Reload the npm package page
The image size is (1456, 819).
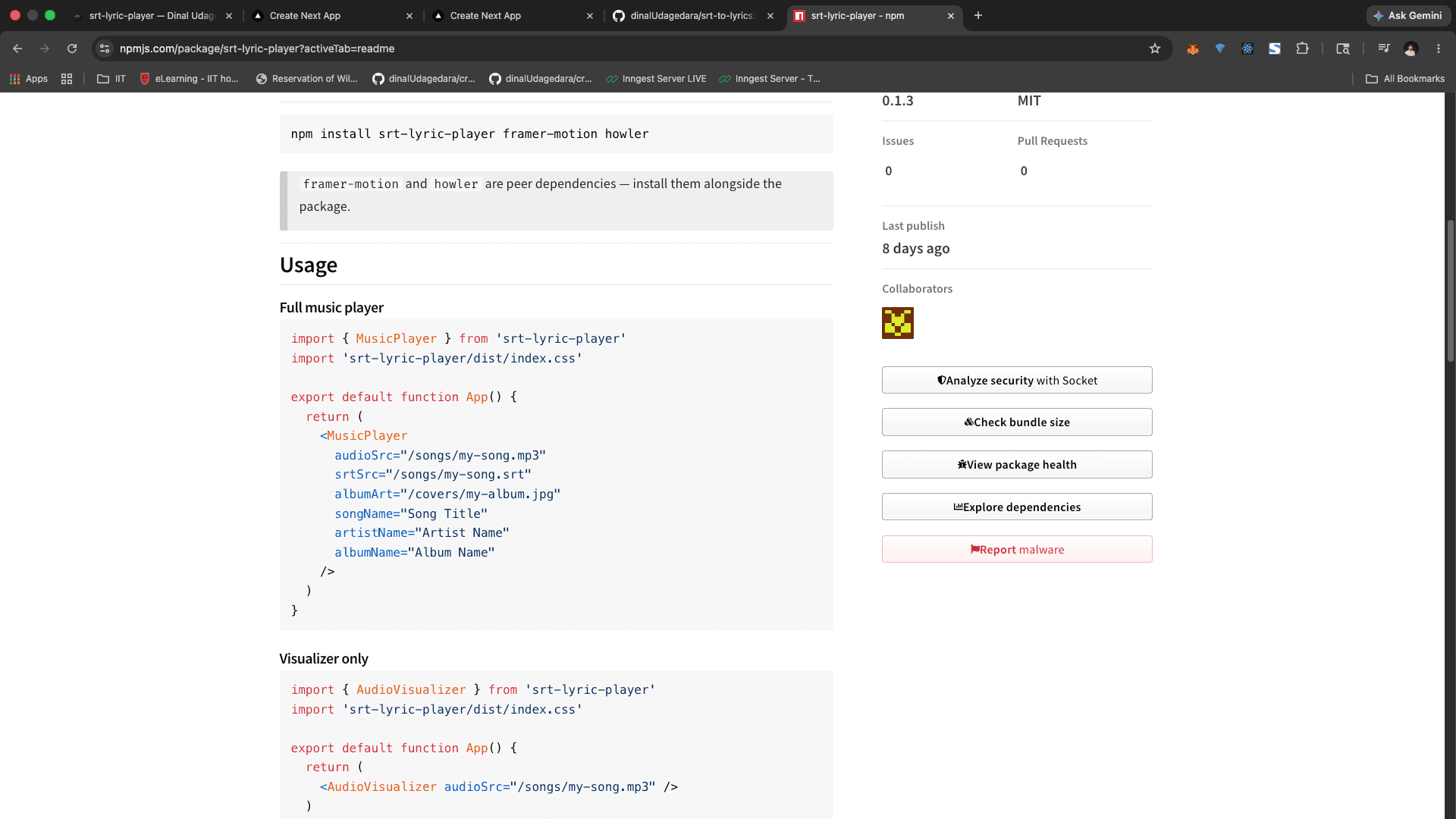pos(72,49)
